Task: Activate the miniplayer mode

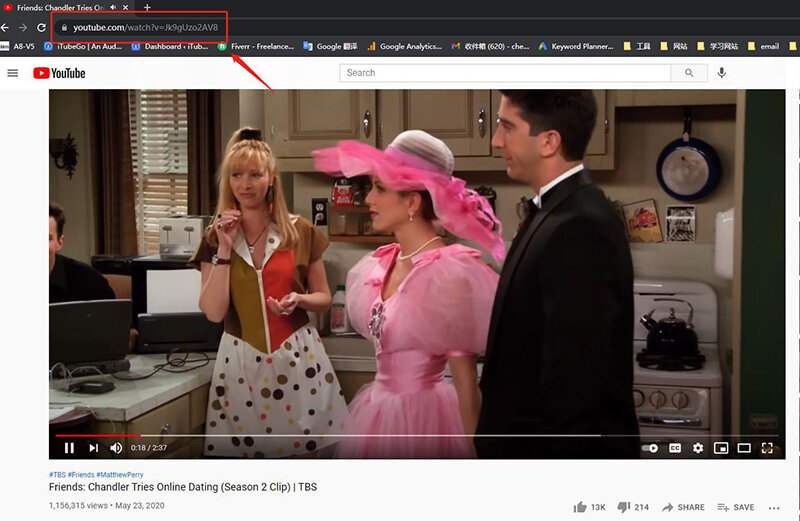Action: [x=721, y=448]
